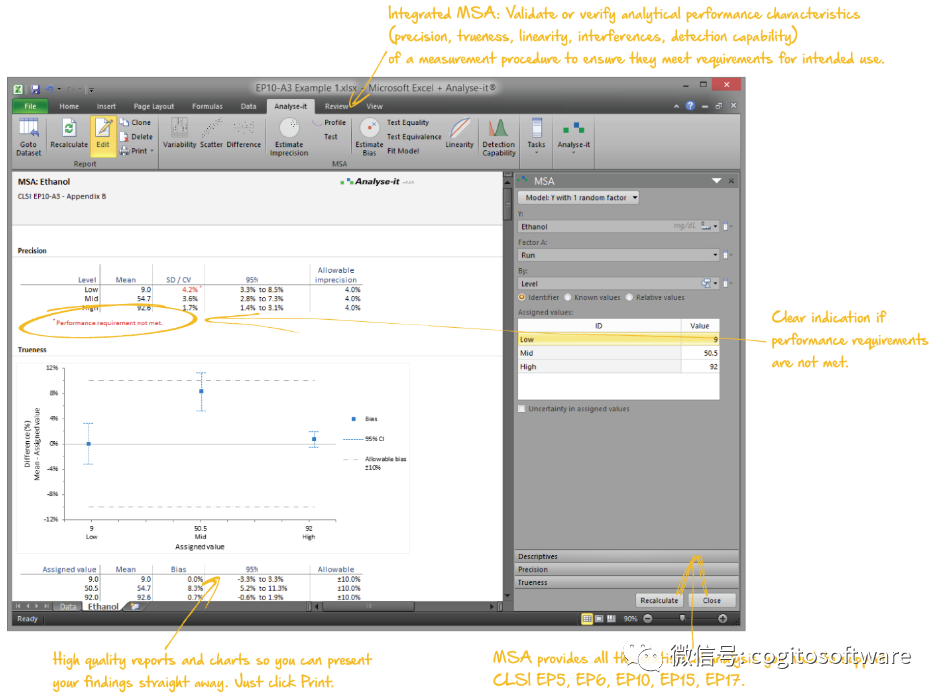The image size is (942, 699).
Task: Switch to the View ribbon tab
Action: [374, 106]
